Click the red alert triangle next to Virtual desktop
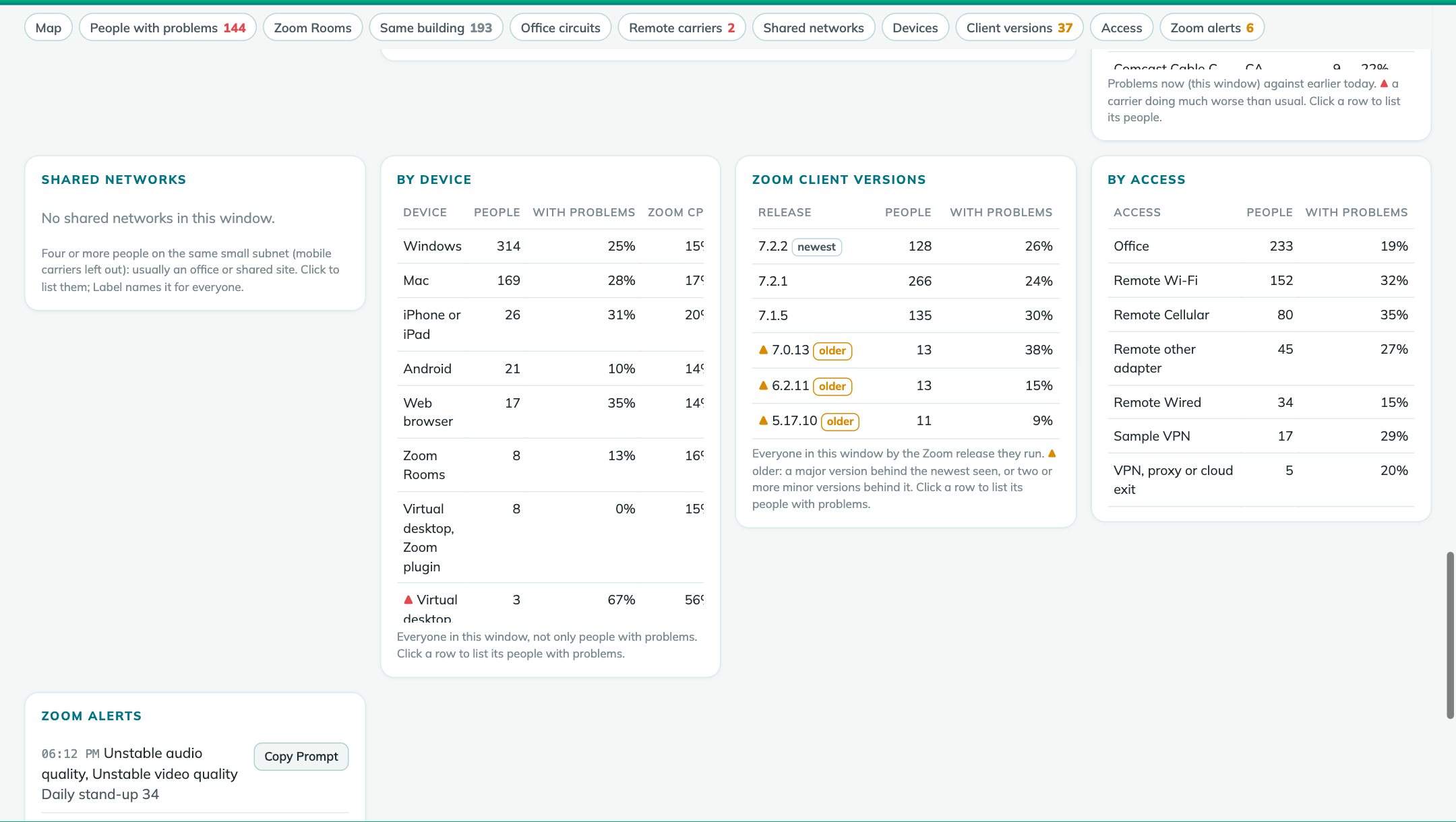1456x822 pixels. (408, 600)
